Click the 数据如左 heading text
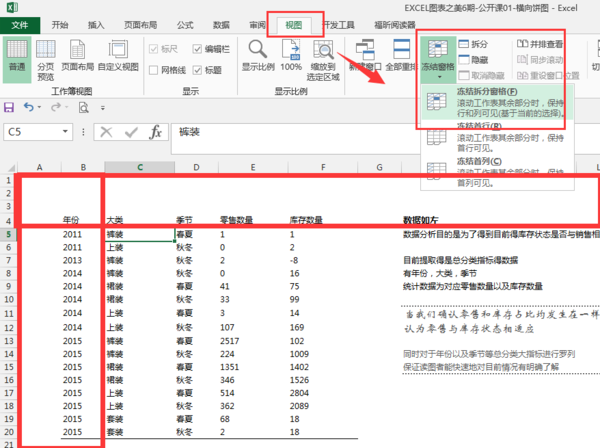The height and width of the screenshot is (448, 600). click(x=421, y=220)
